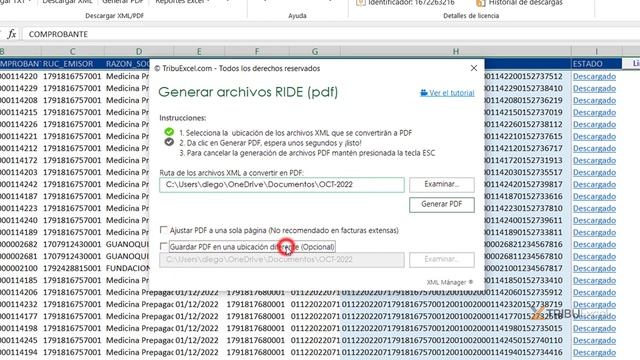Open Descargado link for key ending 0152735912
Screen dimensions: 640x360
click(x=594, y=292)
